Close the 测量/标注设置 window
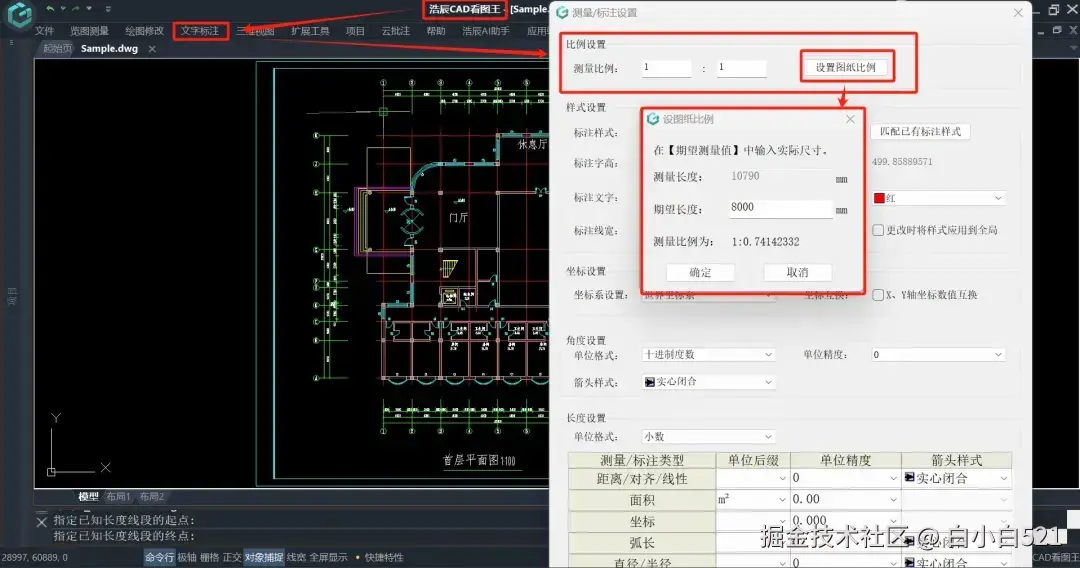The image size is (1080, 568). (x=1018, y=12)
